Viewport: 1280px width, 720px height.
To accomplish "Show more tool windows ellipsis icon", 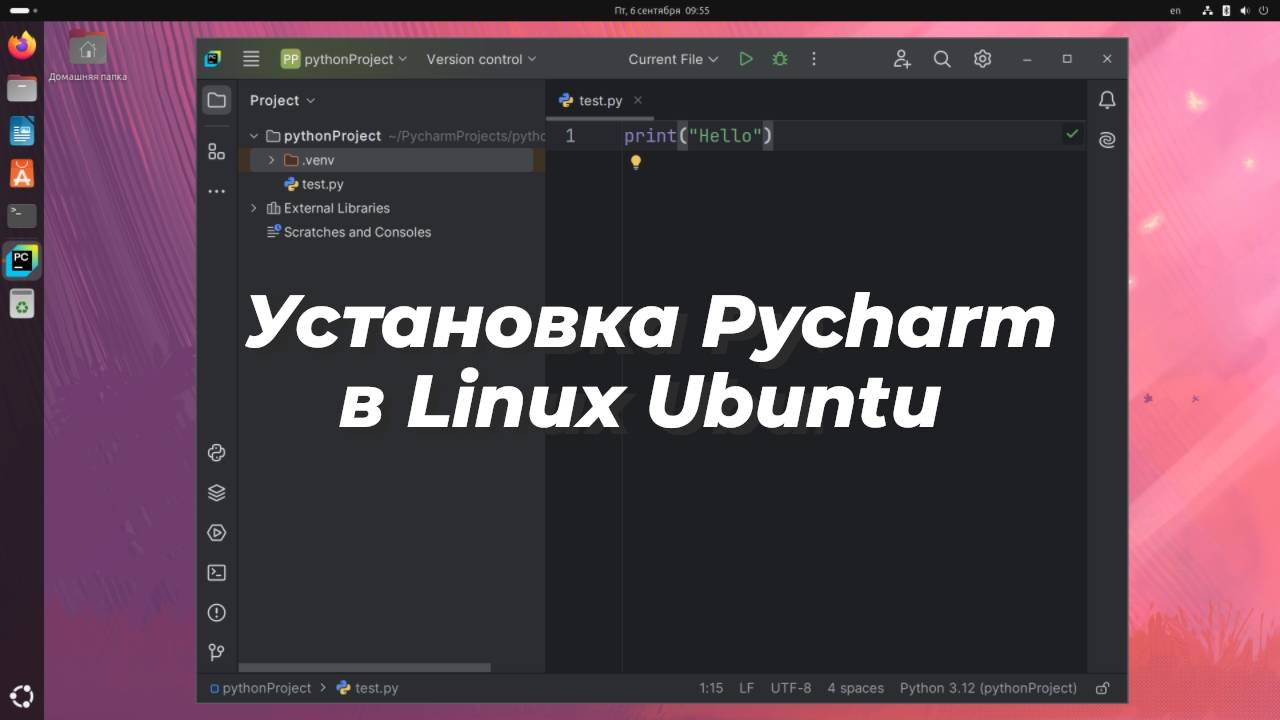I will click(x=216, y=191).
